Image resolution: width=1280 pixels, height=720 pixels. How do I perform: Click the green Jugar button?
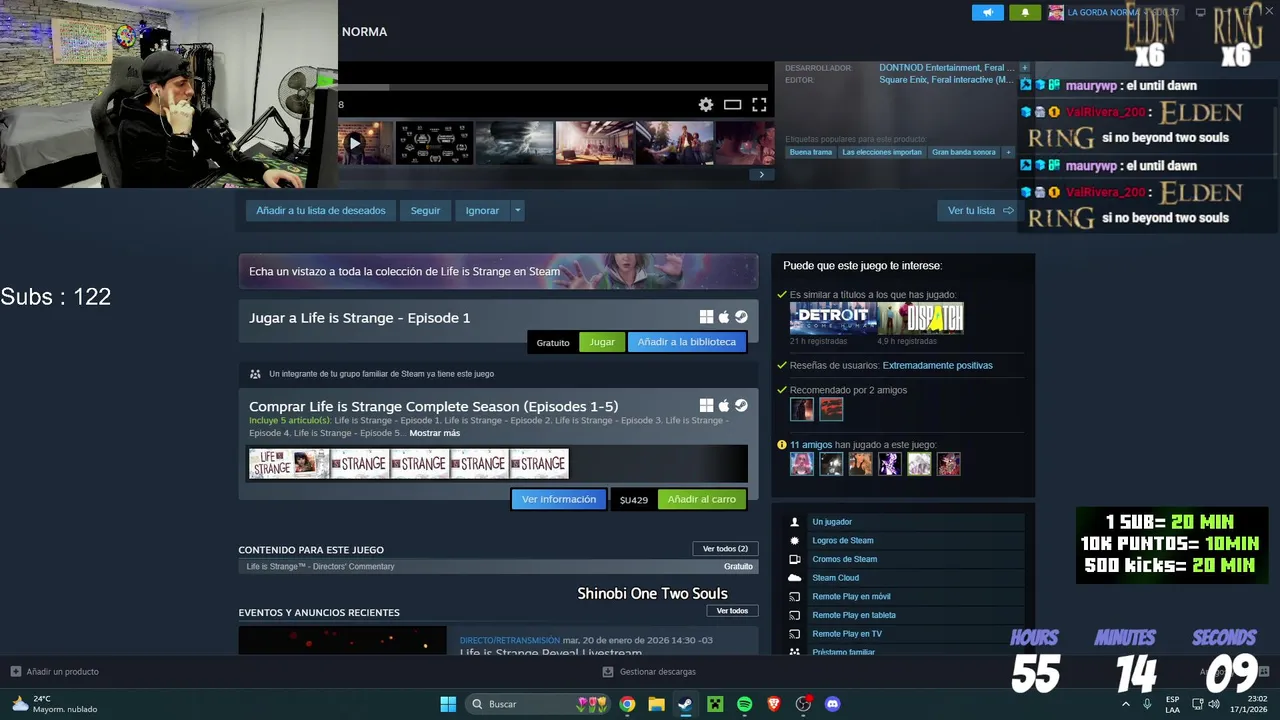[x=602, y=342]
